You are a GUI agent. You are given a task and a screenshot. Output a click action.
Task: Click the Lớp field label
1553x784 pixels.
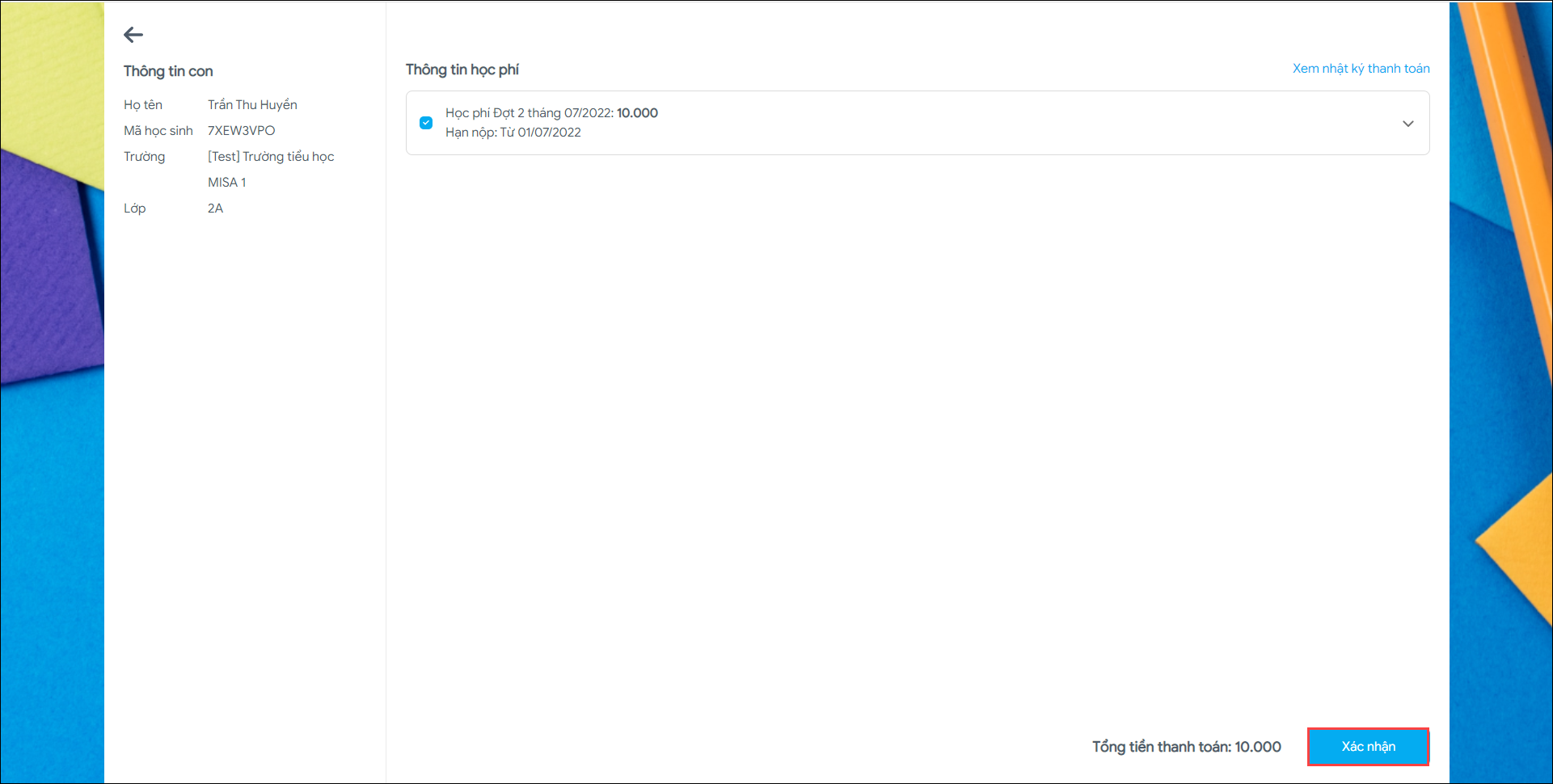(135, 209)
